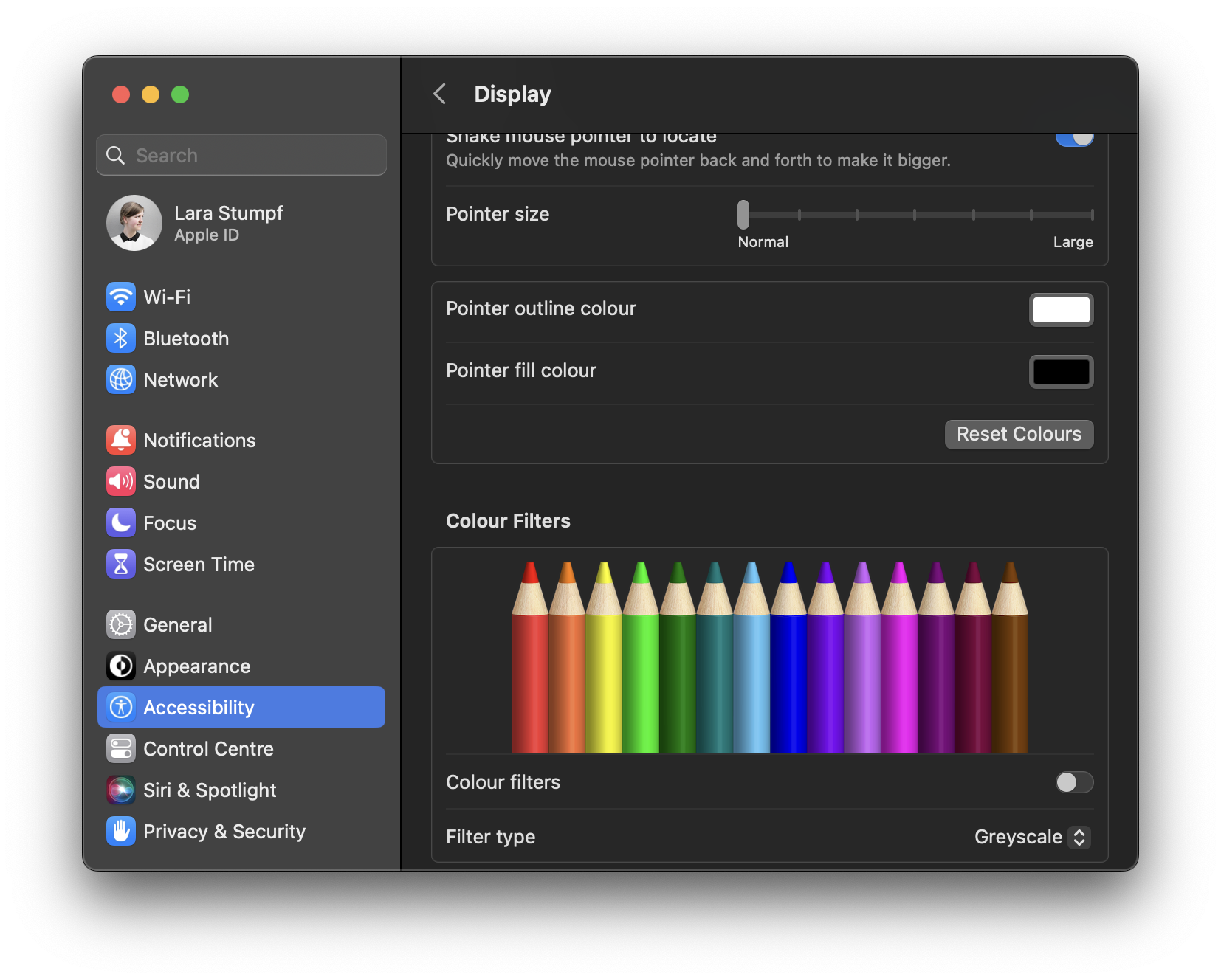Viewport: 1221px width, 980px height.
Task: Go back using the Display back chevron
Action: (x=439, y=94)
